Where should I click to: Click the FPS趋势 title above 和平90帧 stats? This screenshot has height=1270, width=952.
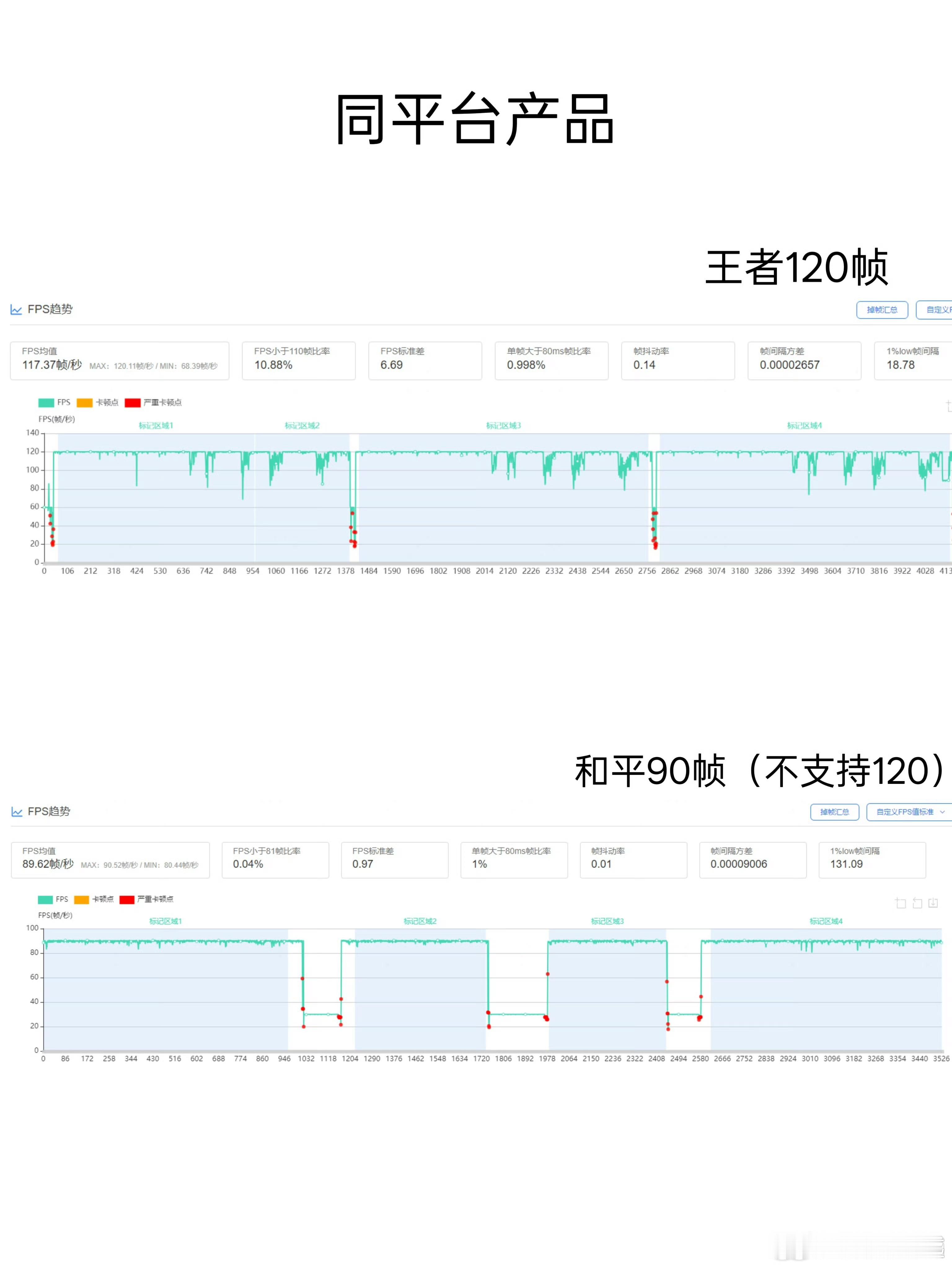49,811
